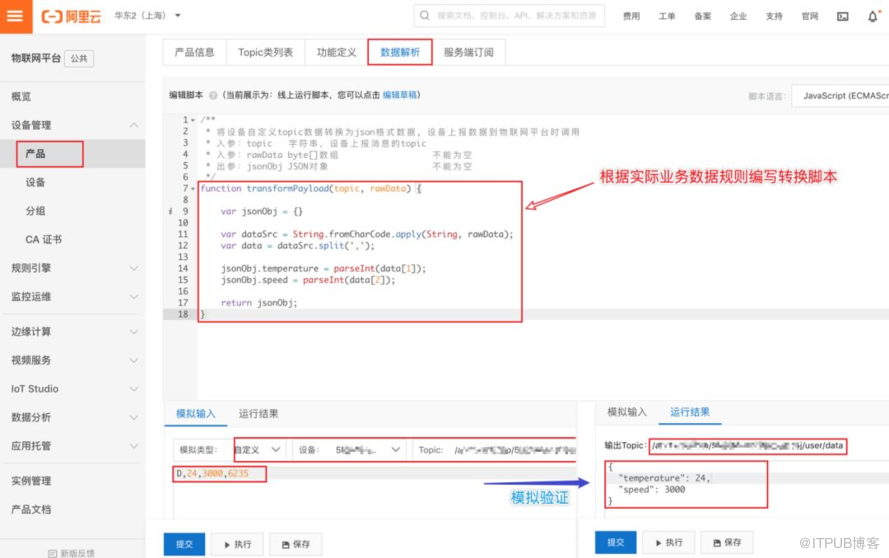Select the left panel 模拟输入 tab

click(x=196, y=413)
